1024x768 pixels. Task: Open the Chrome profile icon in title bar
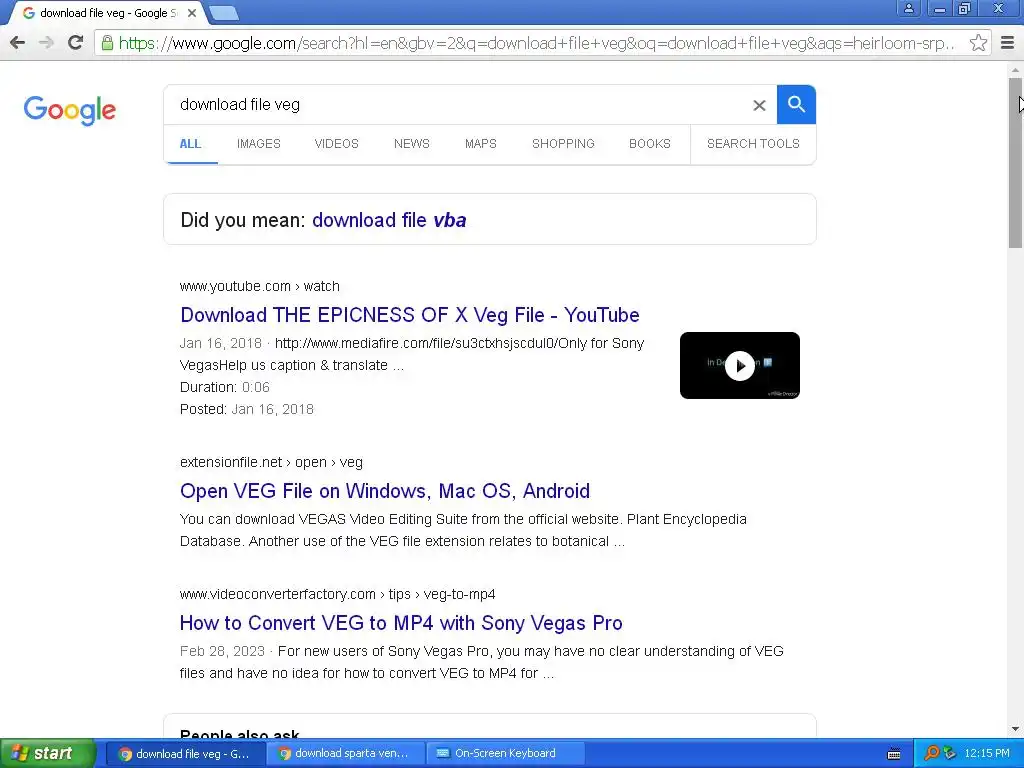908,8
